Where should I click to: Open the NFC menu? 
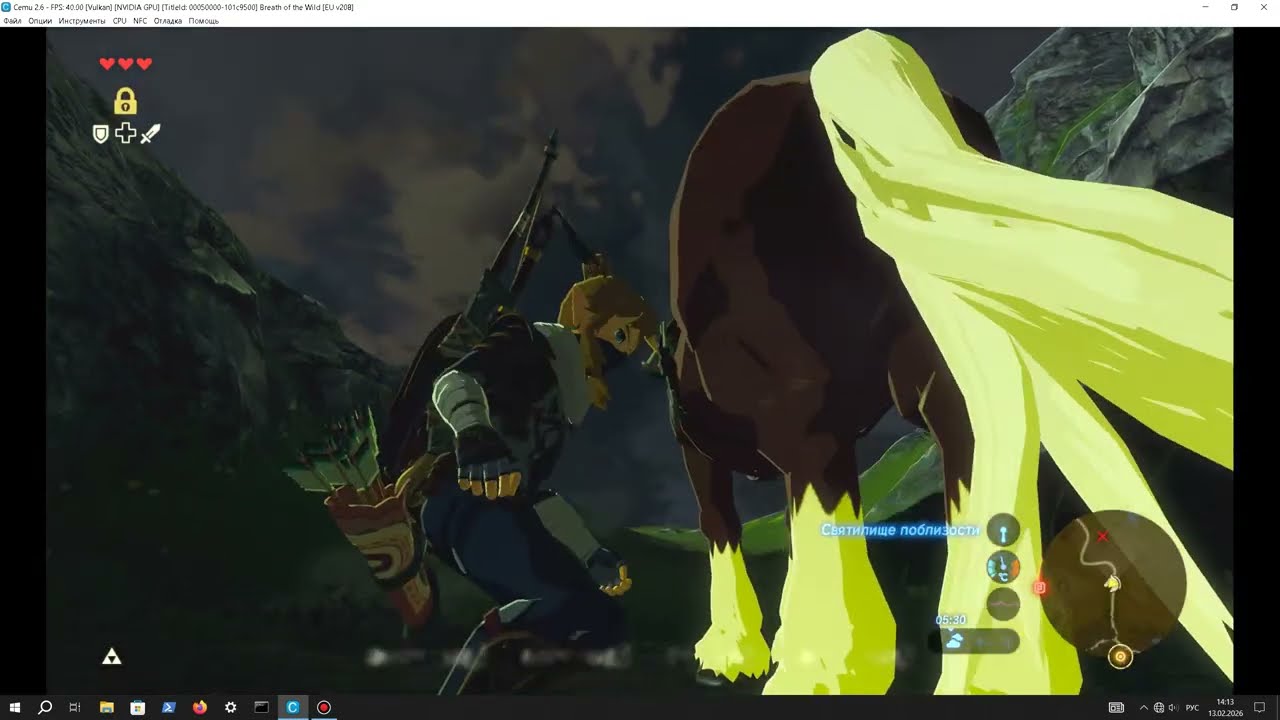click(140, 20)
